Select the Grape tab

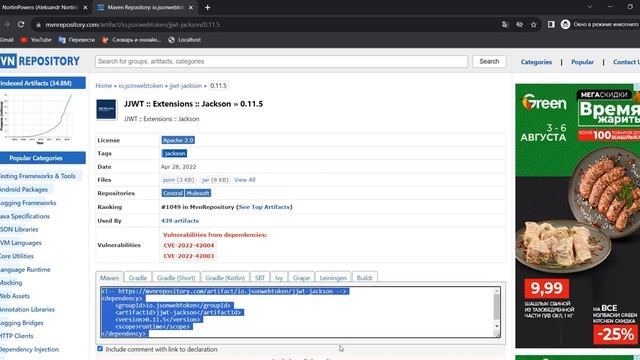click(x=301, y=278)
